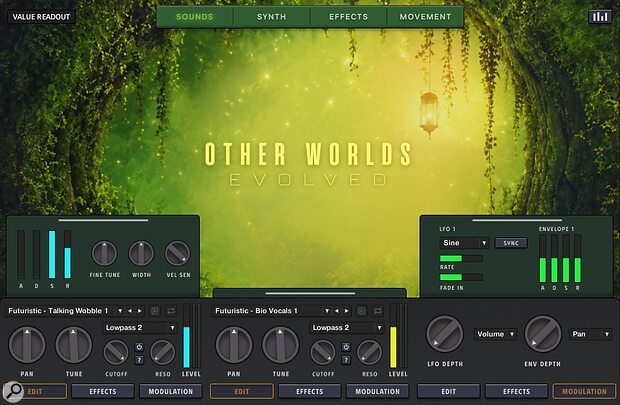
Task: Click the Reso knob on Bio Vocals layer
Action: coord(369,352)
